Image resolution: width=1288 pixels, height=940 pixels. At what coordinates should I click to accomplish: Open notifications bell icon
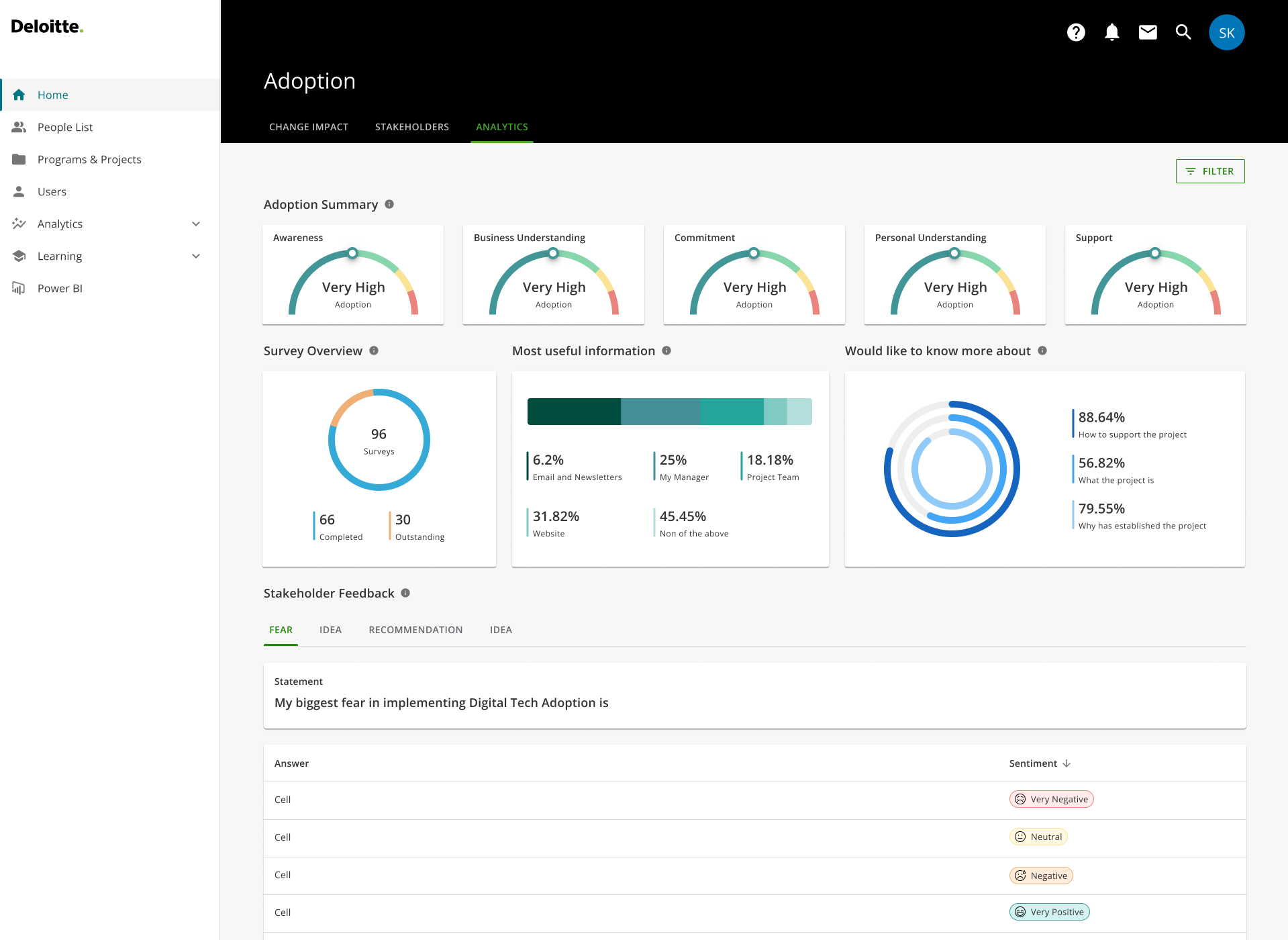coord(1111,32)
